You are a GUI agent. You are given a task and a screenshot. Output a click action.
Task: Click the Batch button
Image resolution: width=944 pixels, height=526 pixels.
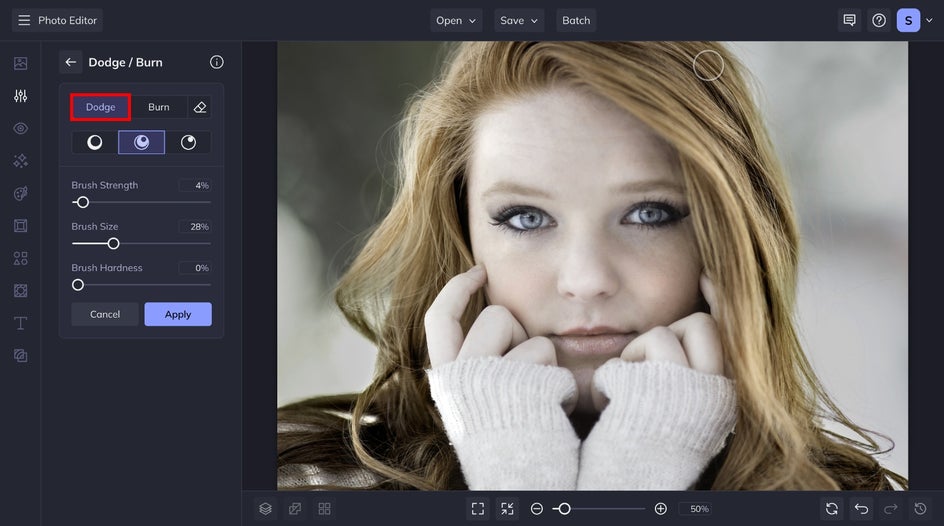click(x=576, y=20)
